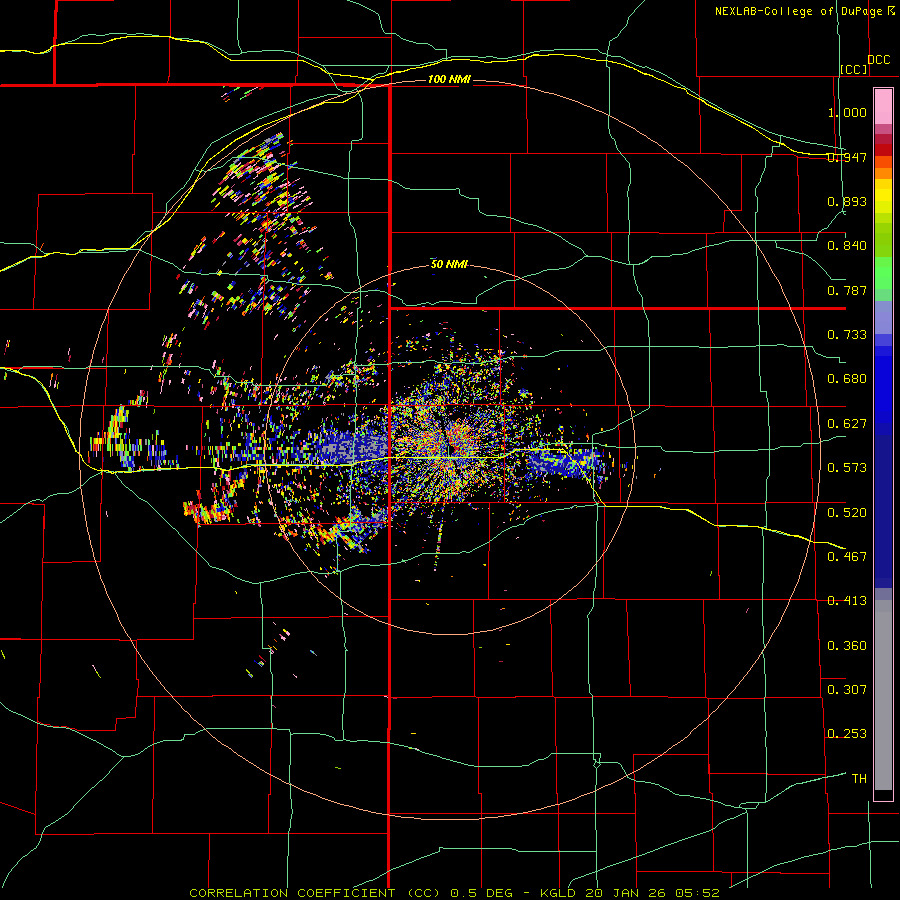Click the 0.893 scale value
The image size is (900, 900).
(847, 201)
